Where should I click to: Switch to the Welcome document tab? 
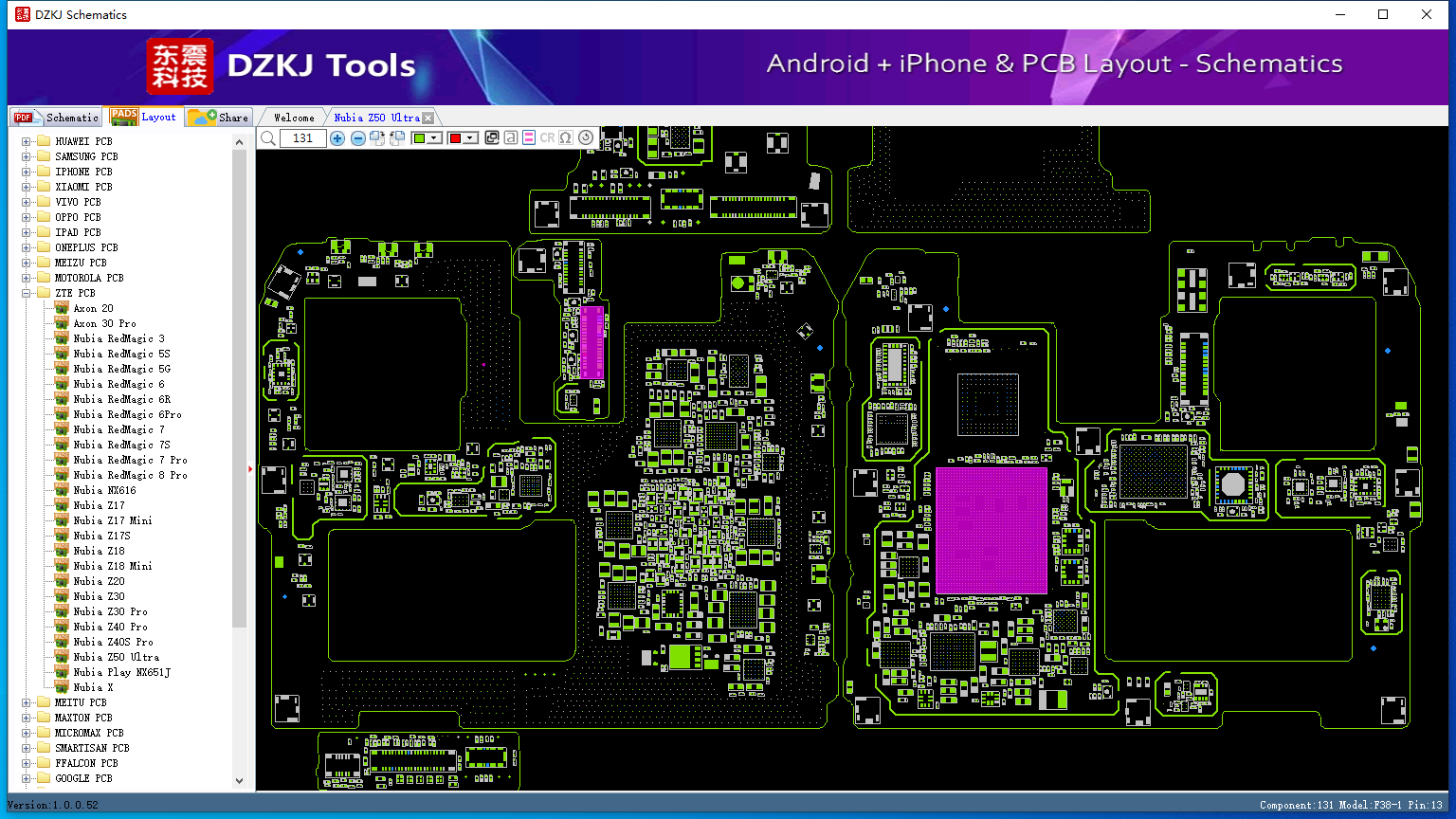294,118
